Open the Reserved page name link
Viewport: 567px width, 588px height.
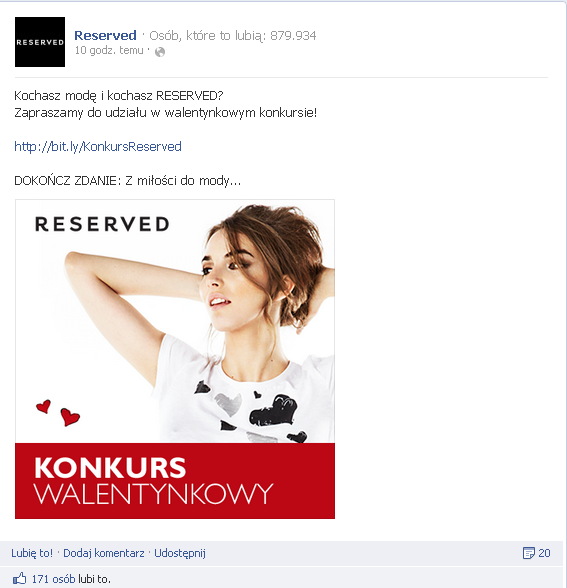click(105, 36)
